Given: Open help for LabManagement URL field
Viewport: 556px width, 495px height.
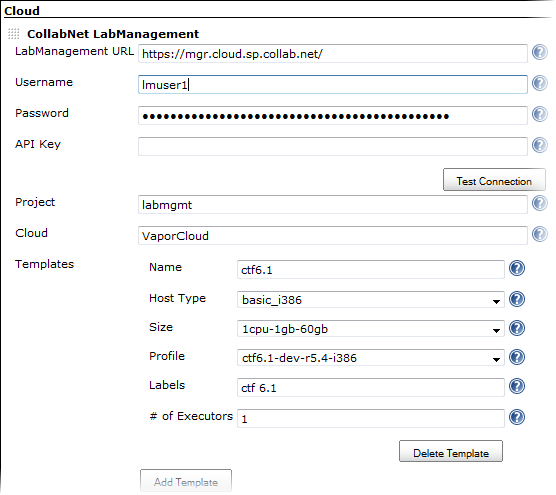Looking at the screenshot, I should coord(539,52).
